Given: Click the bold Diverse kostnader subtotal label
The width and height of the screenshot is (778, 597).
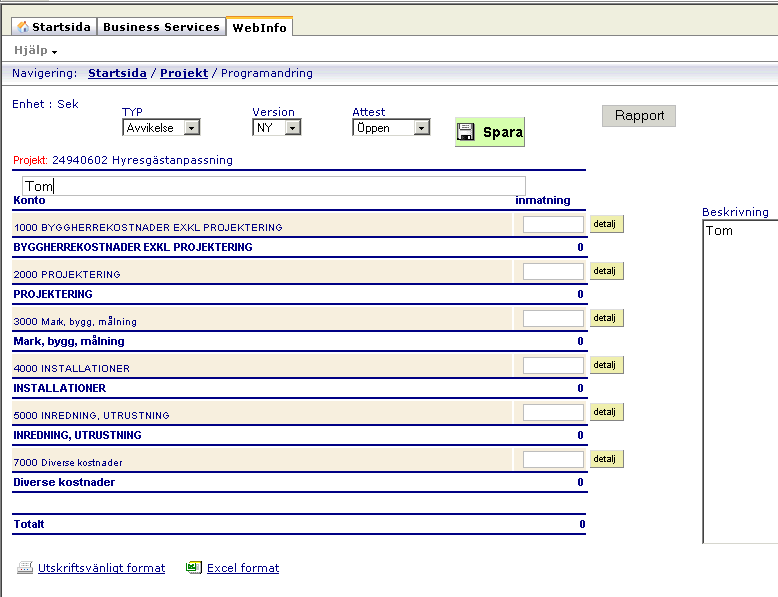Looking at the screenshot, I should (x=64, y=482).
